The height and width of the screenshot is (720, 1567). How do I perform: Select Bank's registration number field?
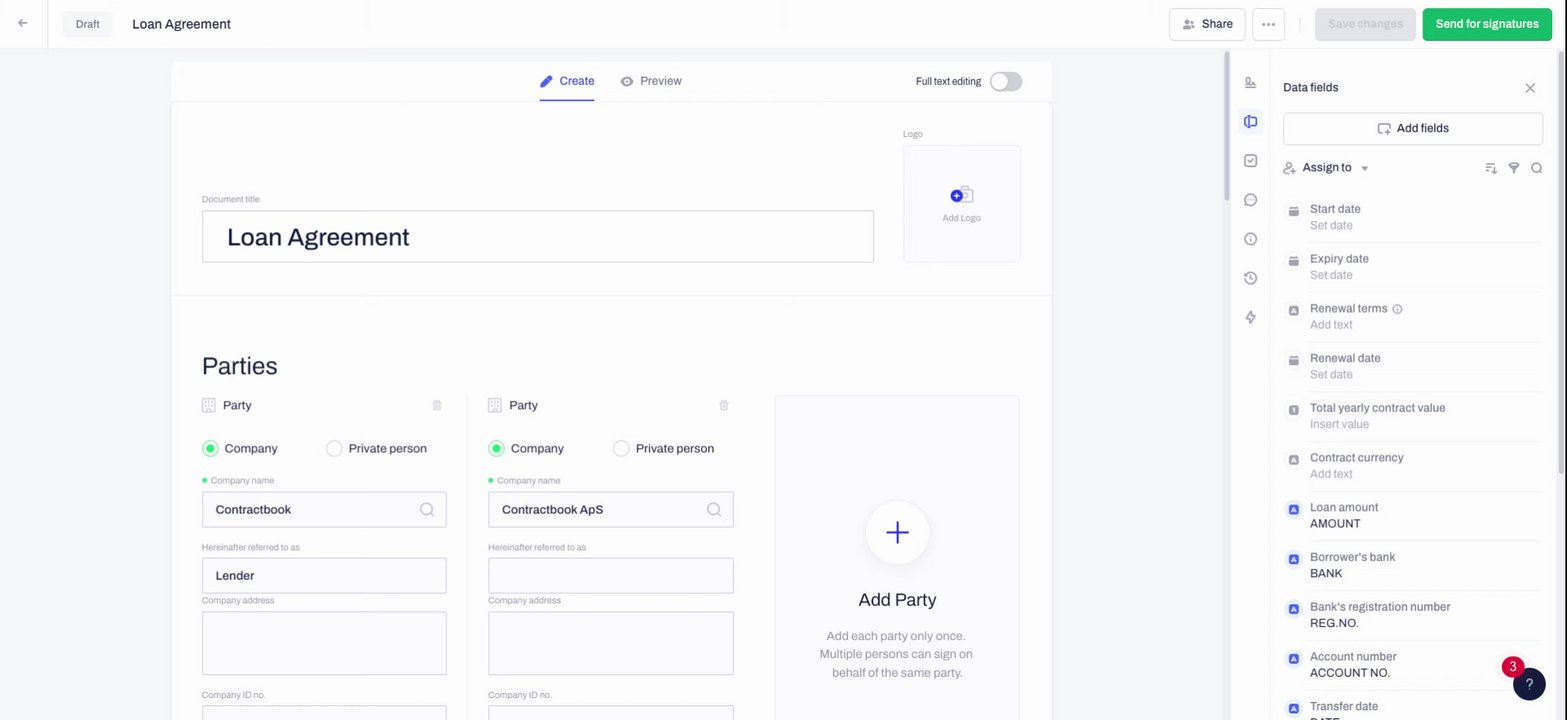tap(1413, 615)
